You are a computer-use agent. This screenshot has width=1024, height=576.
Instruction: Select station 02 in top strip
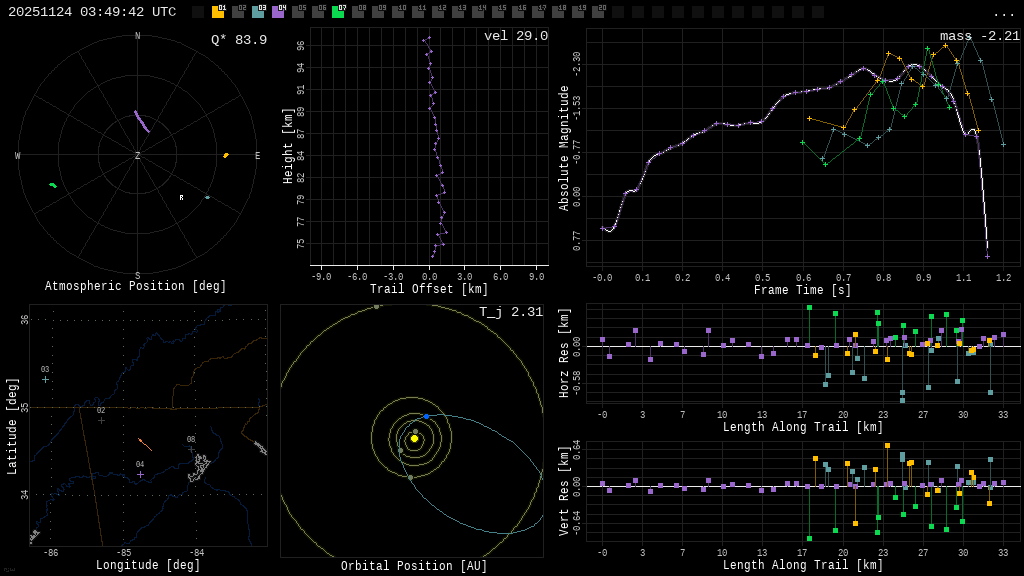click(238, 12)
